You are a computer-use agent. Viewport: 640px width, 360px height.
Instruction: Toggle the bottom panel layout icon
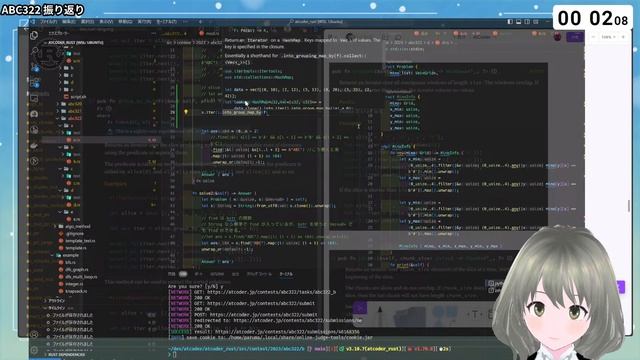coord(518,22)
